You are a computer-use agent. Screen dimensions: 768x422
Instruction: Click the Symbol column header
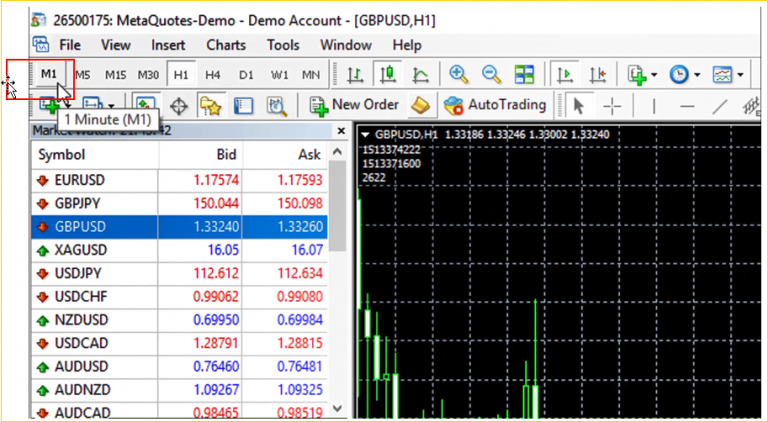(x=95, y=155)
